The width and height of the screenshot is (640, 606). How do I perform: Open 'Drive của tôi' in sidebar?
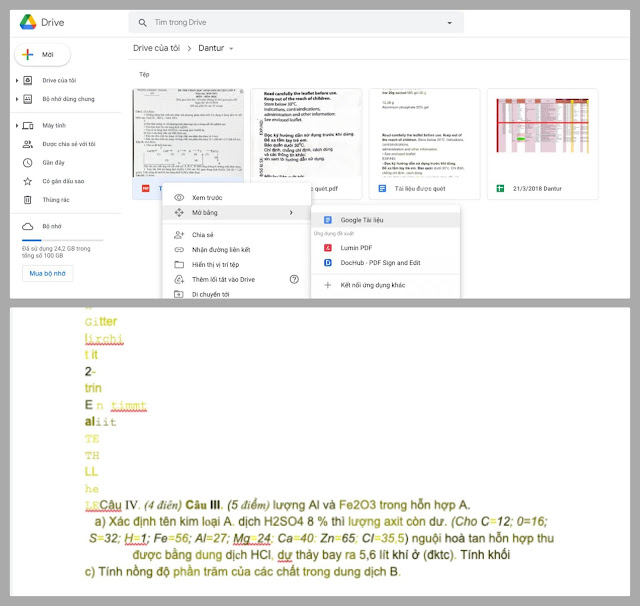pyautogui.click(x=59, y=80)
